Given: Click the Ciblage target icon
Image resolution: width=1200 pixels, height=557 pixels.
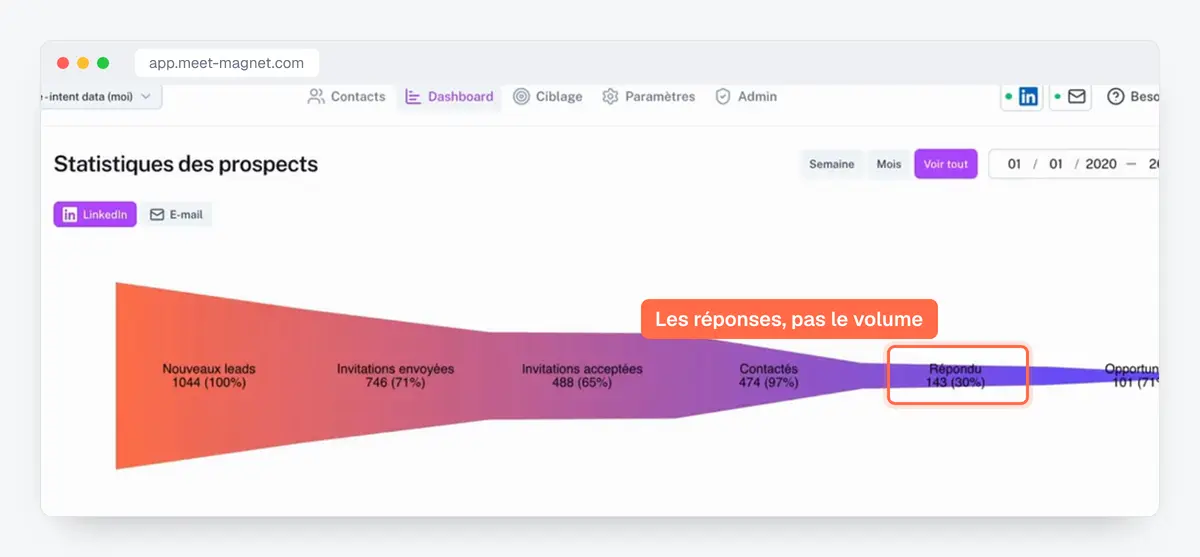Looking at the screenshot, I should tap(521, 97).
